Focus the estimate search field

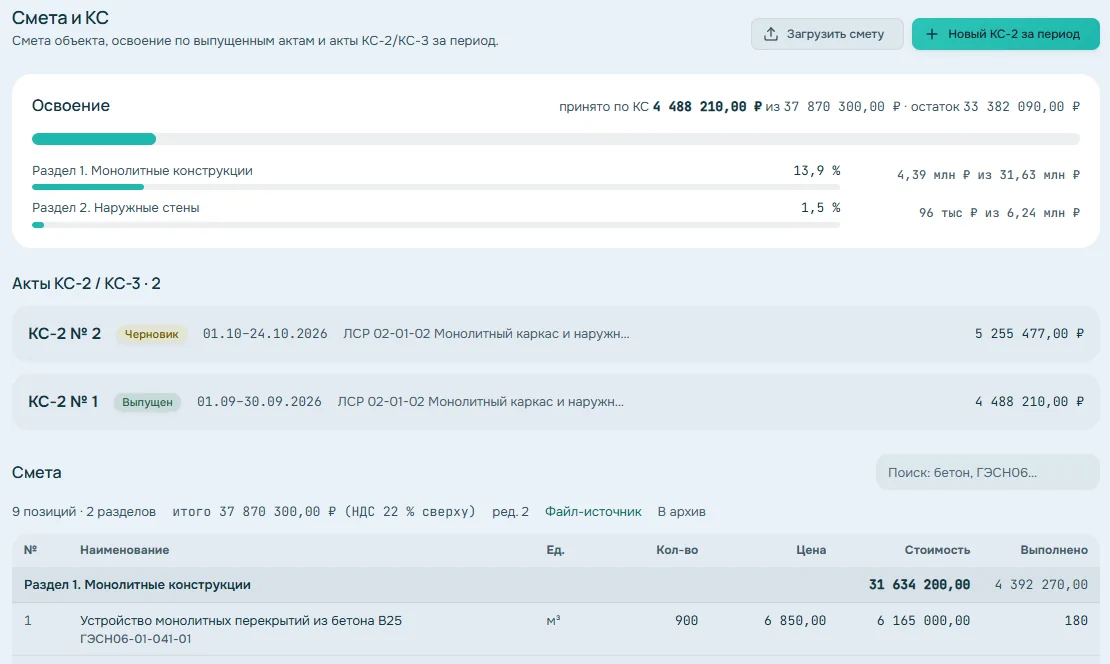(x=988, y=472)
